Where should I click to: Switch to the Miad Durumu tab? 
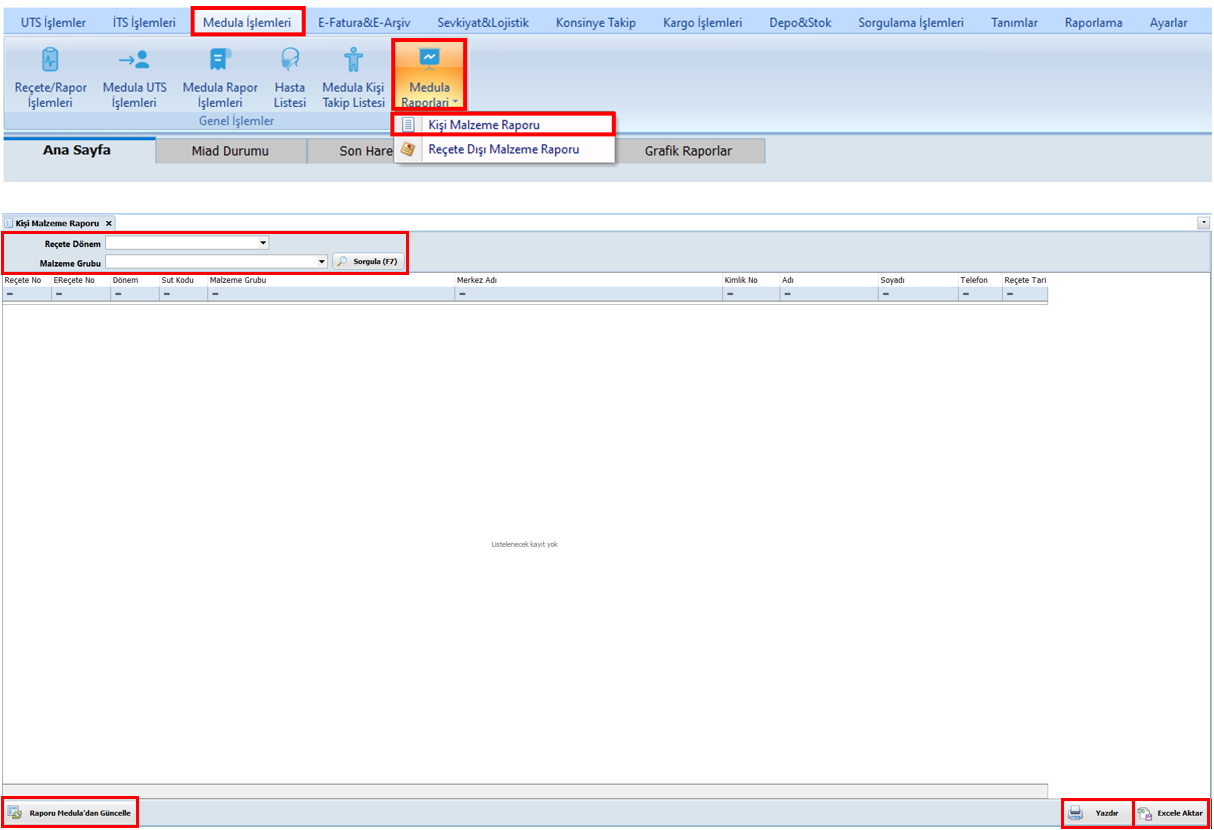coord(230,152)
